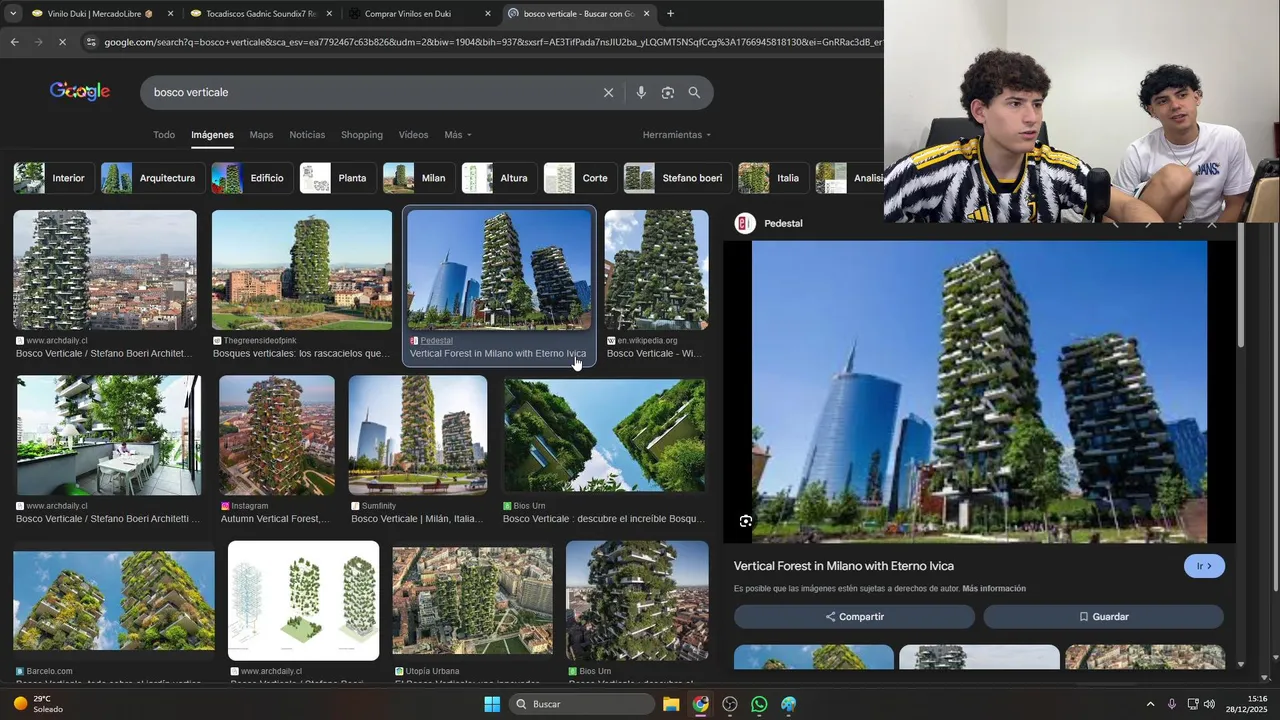Open the weather widget showing 29°C Soleado
Screen dimensions: 1280x720
(x=38, y=704)
